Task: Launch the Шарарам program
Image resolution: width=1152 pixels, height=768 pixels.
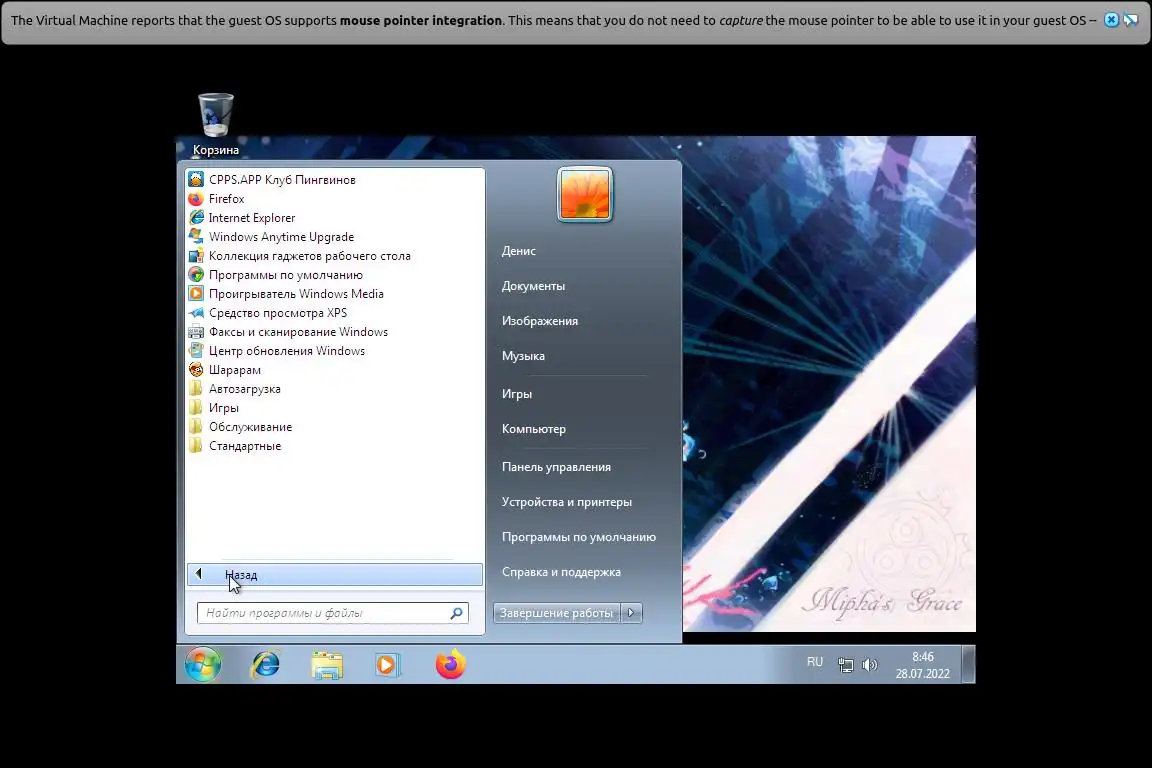Action: pyautogui.click(x=234, y=370)
